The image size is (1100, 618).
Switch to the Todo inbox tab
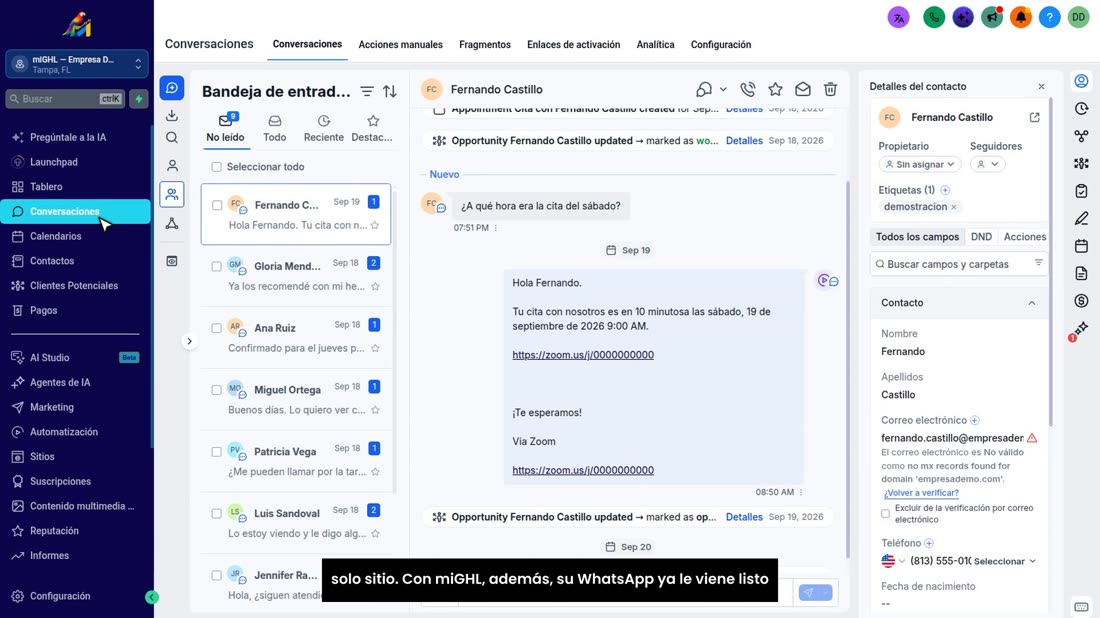pos(274,129)
